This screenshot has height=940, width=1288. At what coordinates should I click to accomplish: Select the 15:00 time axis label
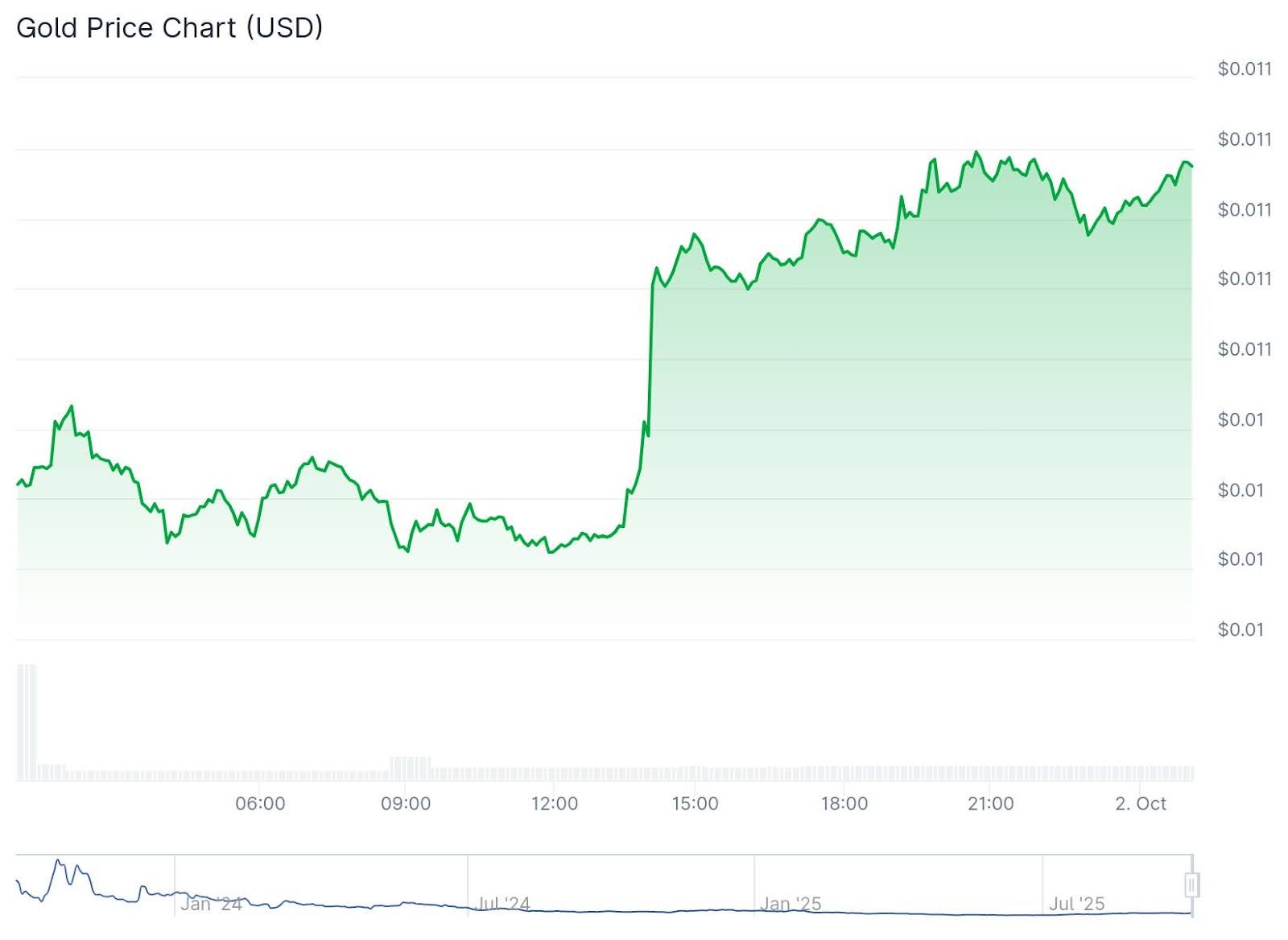(695, 803)
